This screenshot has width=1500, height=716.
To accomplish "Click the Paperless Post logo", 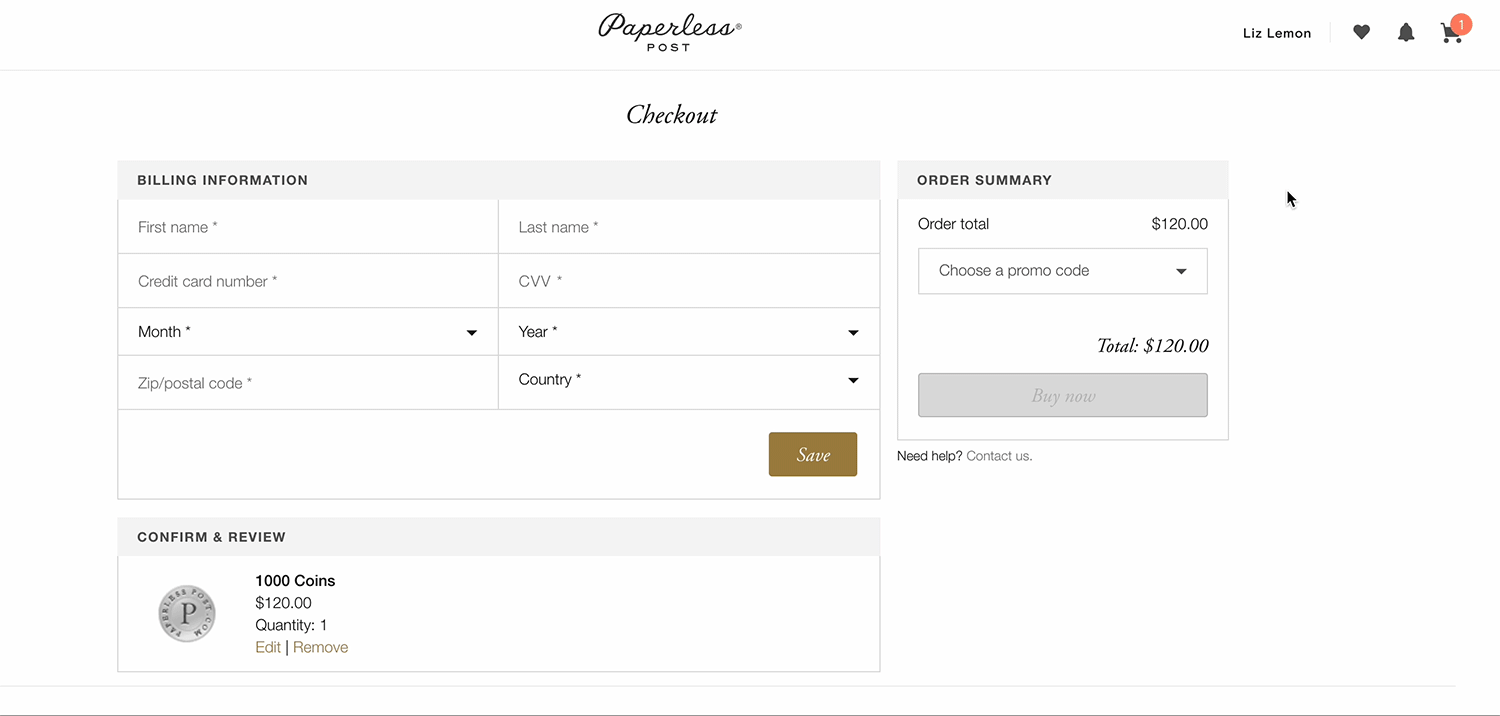I will coord(668,31).
